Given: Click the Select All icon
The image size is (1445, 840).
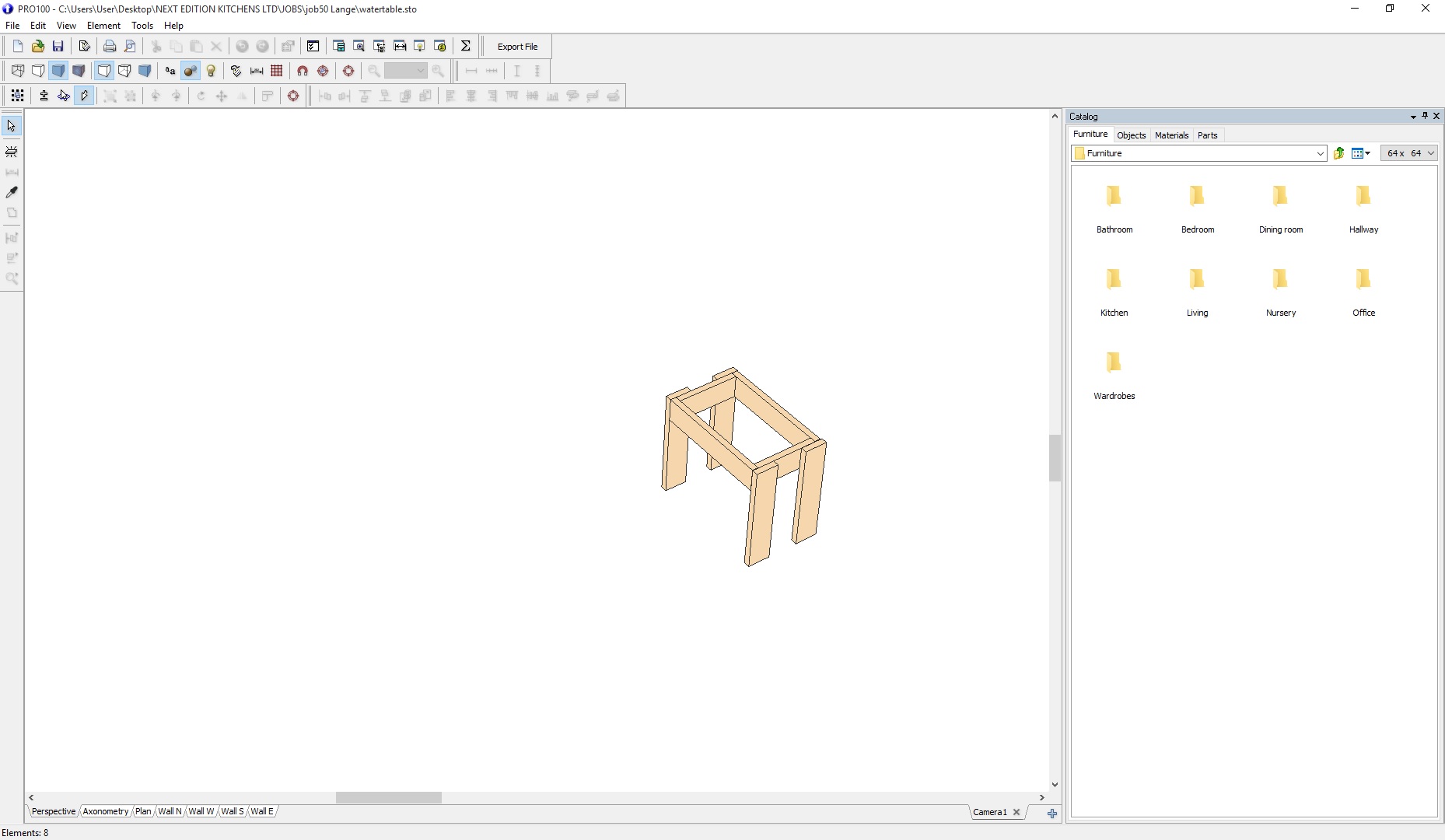Looking at the screenshot, I should tap(17, 96).
